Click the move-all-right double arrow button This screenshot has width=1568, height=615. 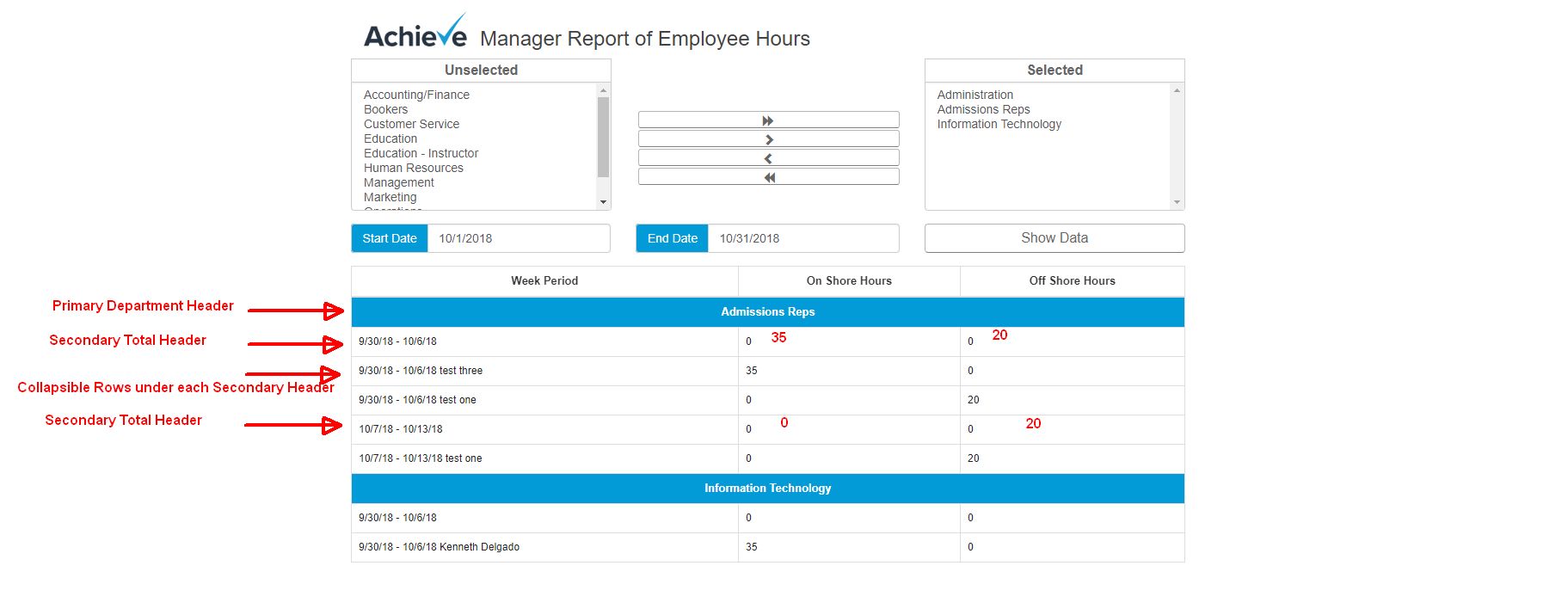tap(768, 120)
